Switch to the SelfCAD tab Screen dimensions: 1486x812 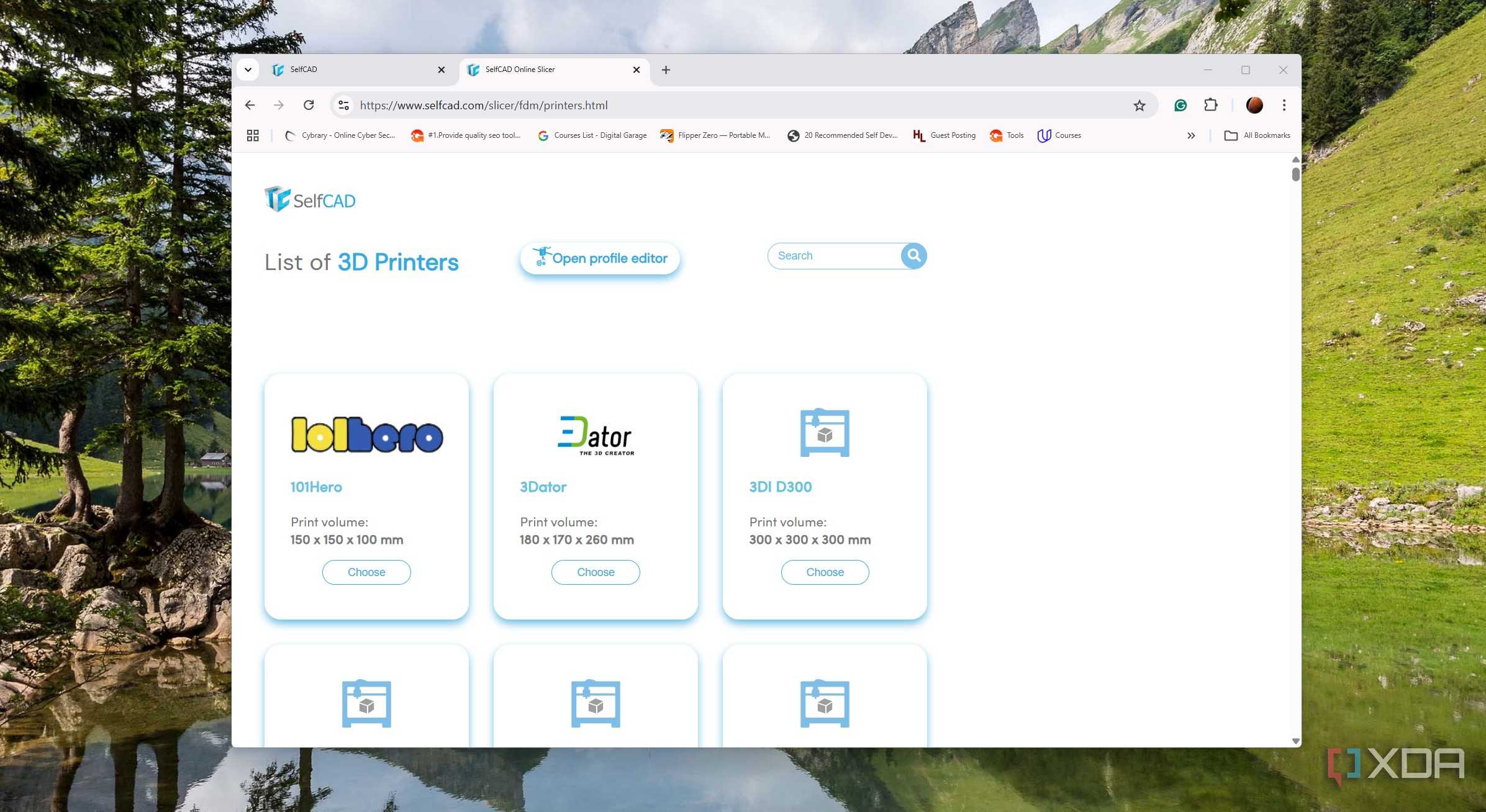(x=359, y=70)
